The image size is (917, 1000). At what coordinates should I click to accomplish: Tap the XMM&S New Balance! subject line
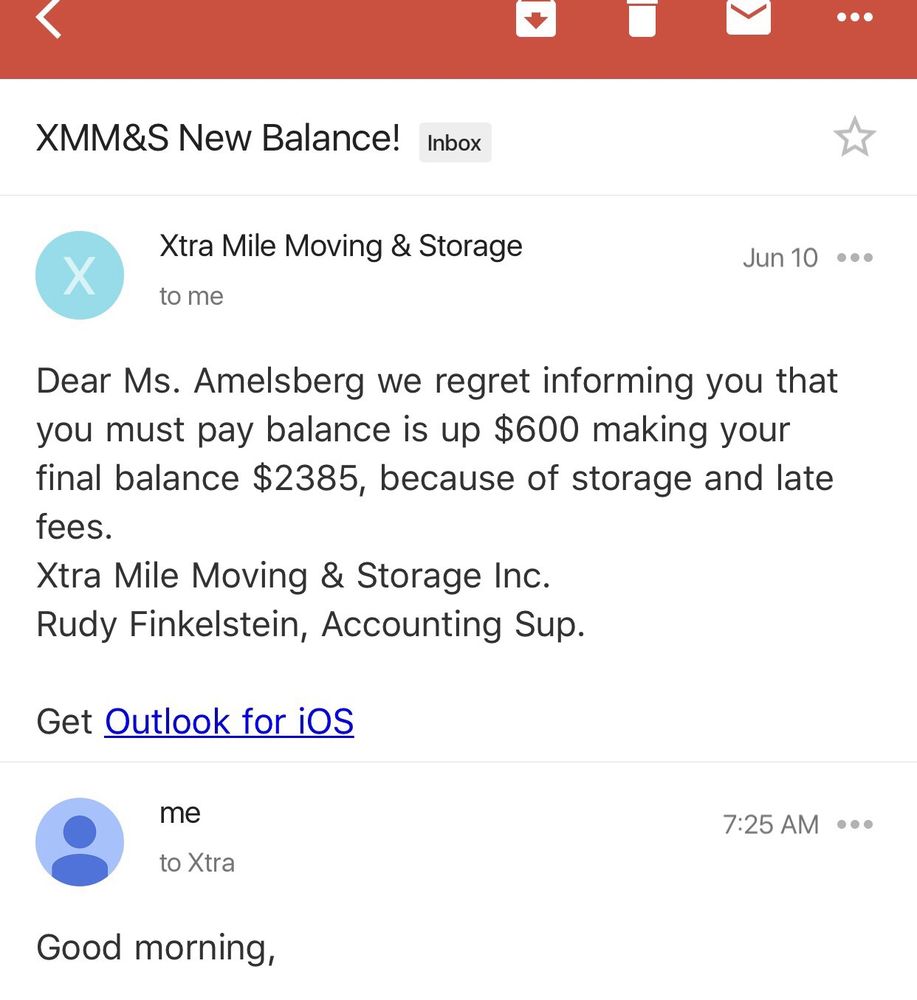(x=218, y=139)
